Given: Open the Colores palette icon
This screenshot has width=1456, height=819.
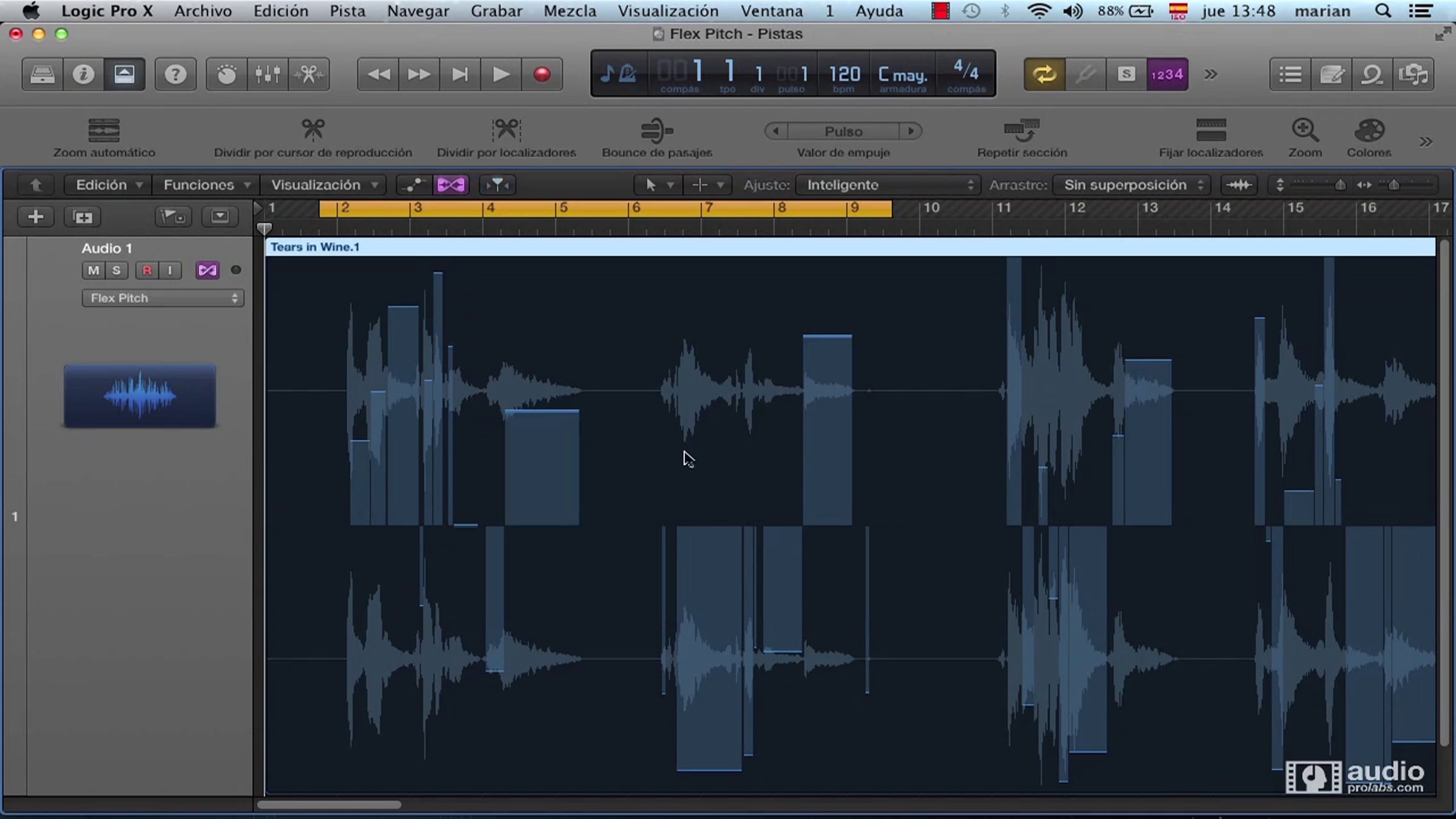Looking at the screenshot, I should point(1369,130).
